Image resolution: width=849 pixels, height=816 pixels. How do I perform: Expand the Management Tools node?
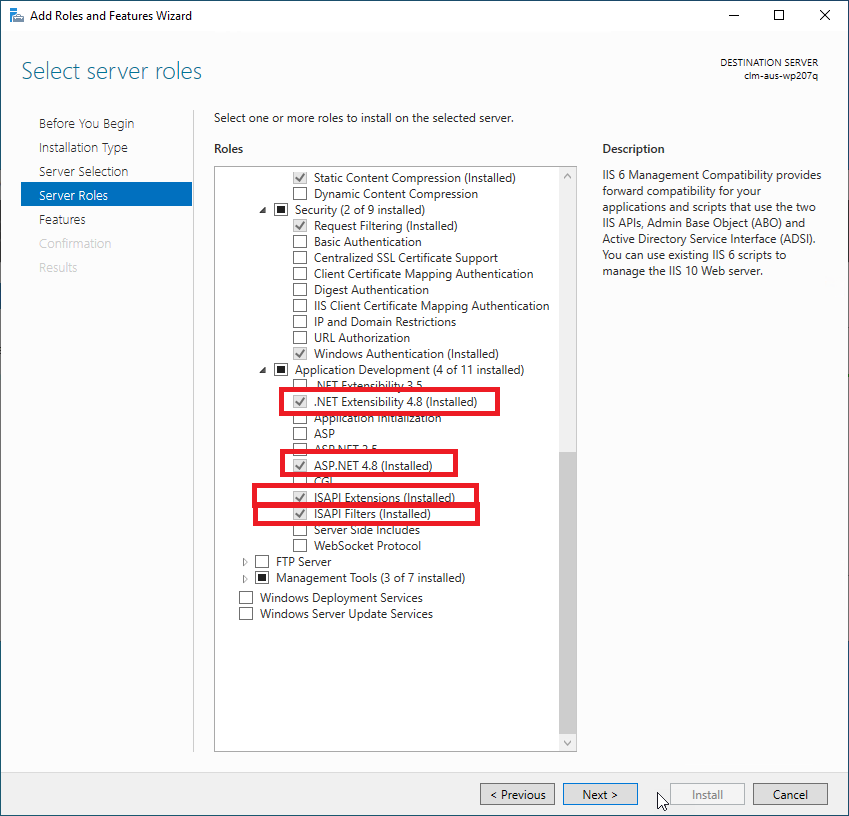tap(245, 578)
